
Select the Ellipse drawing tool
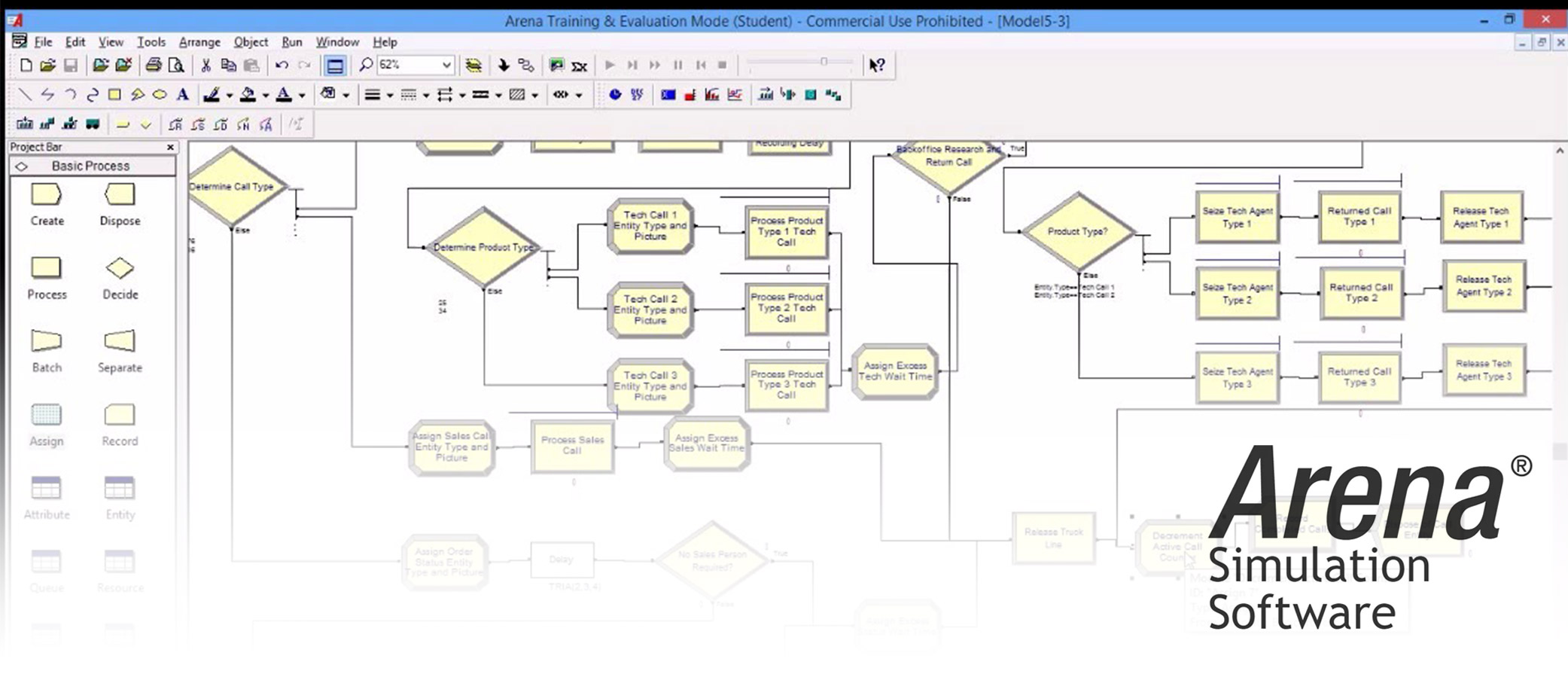[x=160, y=95]
